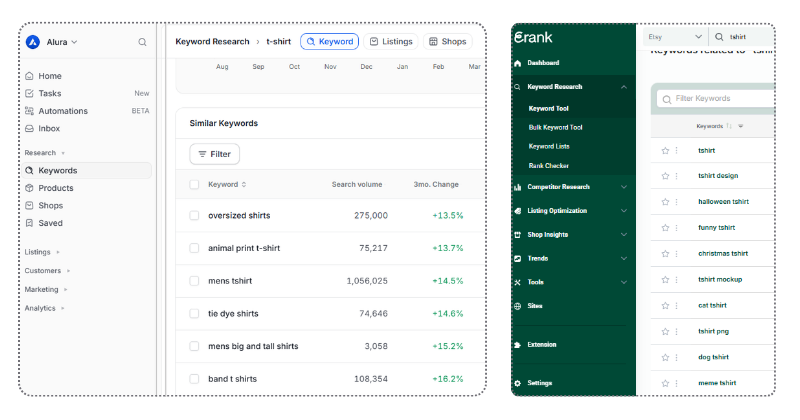The image size is (800, 420).
Task: Tick the select-all checkbox in table header
Action: coord(194,184)
